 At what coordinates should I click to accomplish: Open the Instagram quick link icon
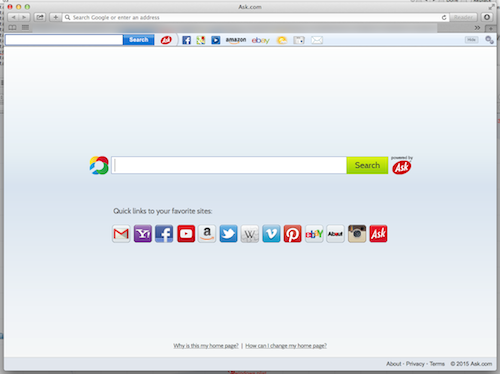(357, 234)
